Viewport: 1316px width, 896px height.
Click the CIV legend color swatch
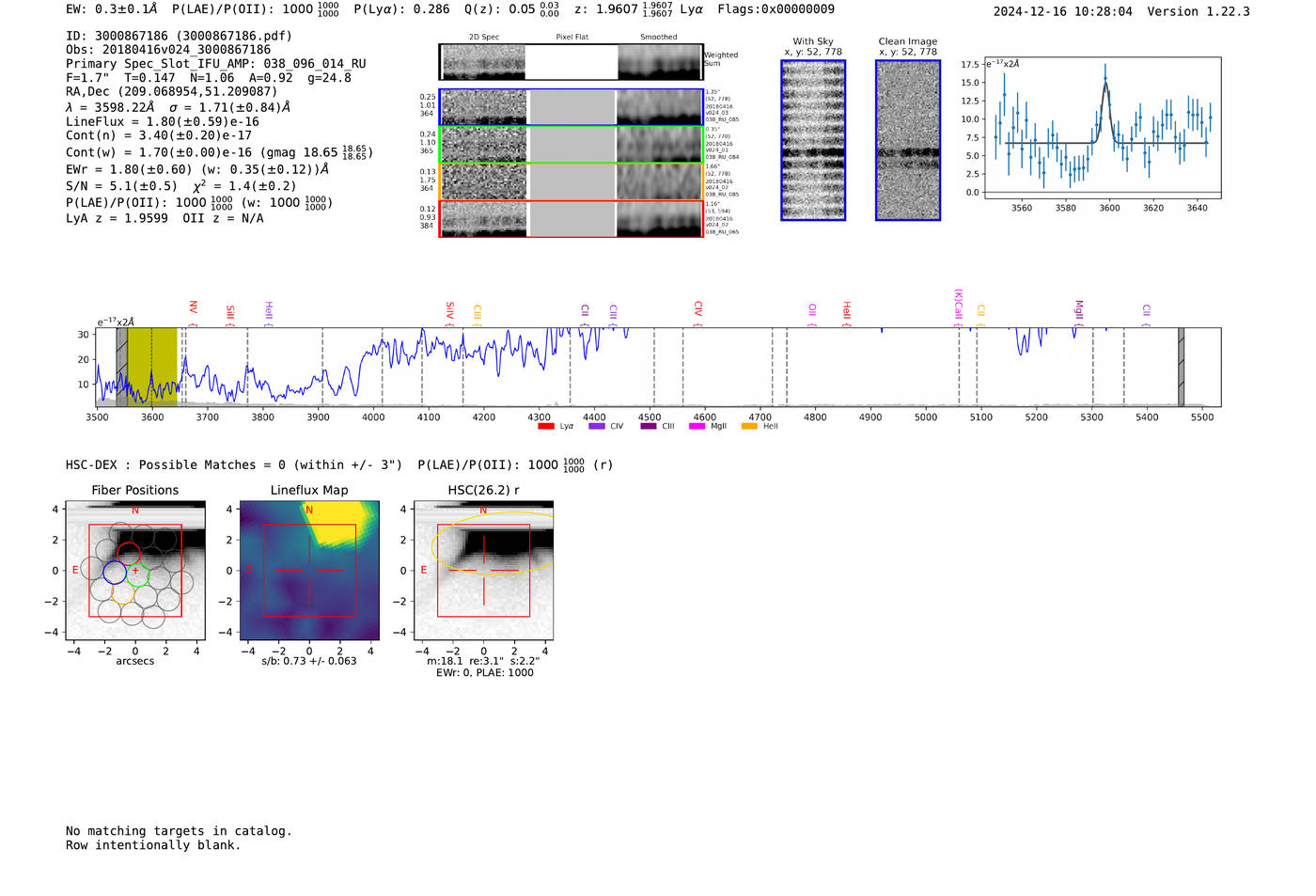597,427
